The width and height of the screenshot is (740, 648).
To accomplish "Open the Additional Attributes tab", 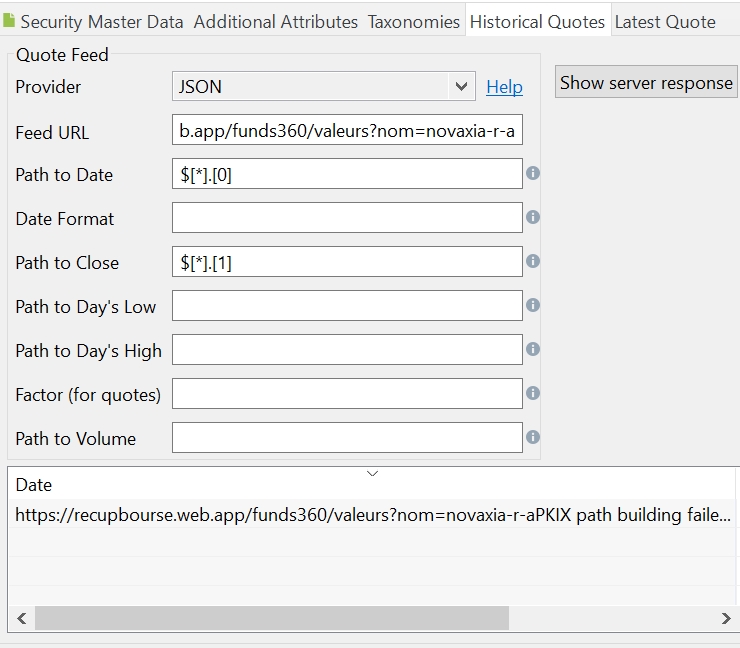I will click(x=275, y=22).
